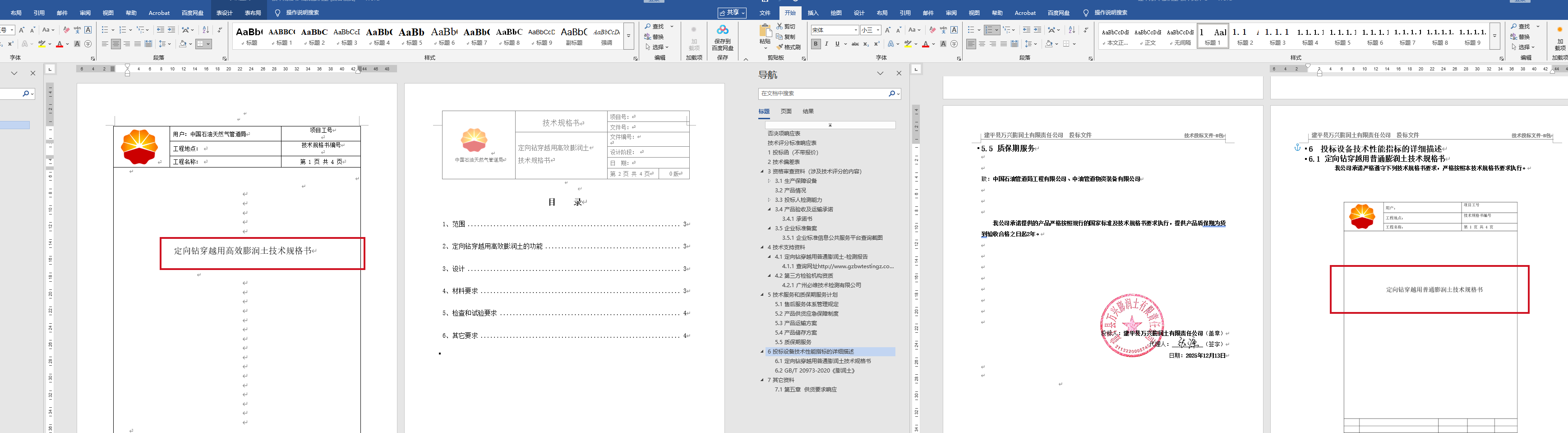Collapse '3 资格审查资料' in navigation tree
Screen dimensions: 1568x433
coord(762,172)
